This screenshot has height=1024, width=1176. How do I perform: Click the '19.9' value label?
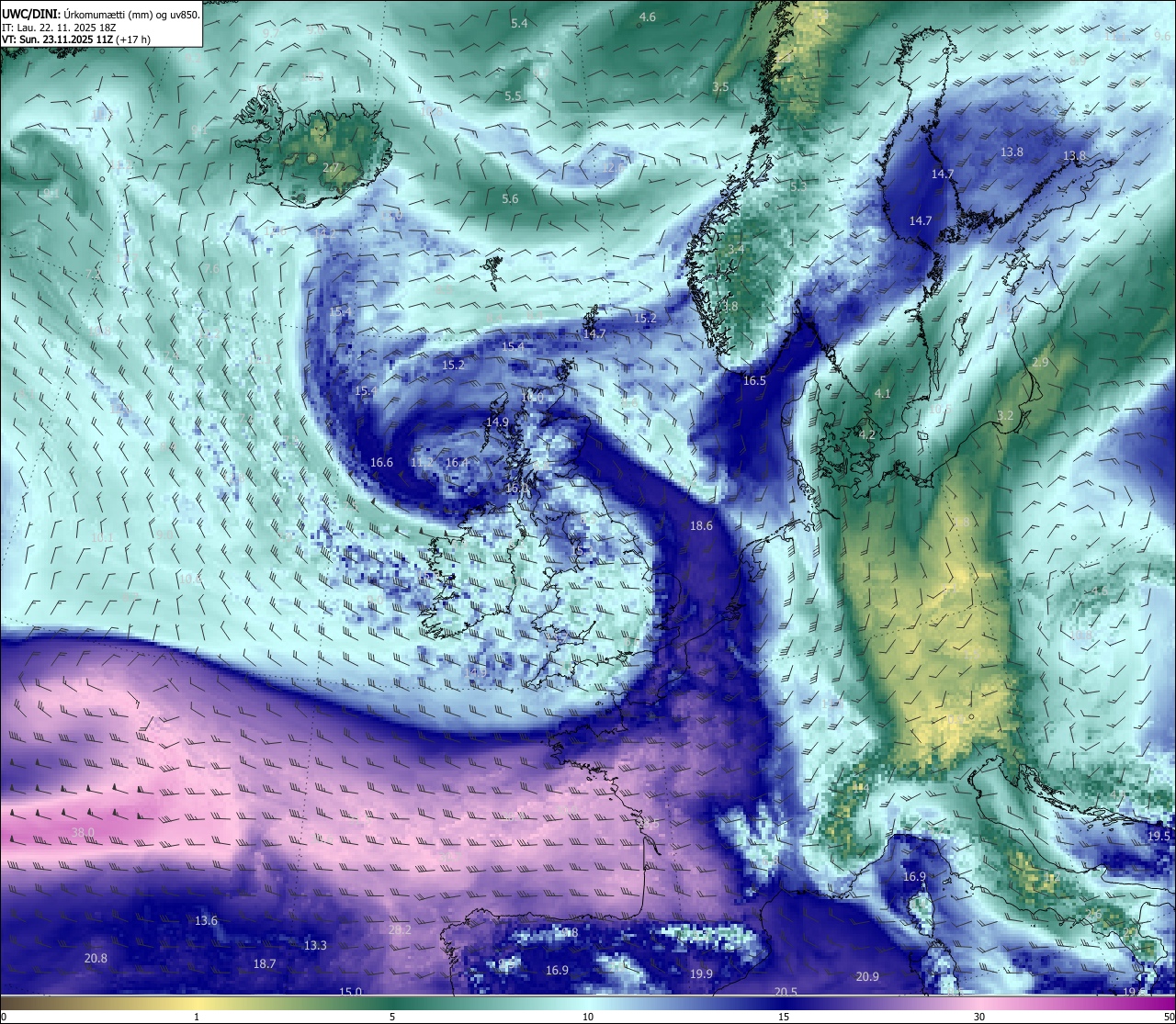point(702,973)
